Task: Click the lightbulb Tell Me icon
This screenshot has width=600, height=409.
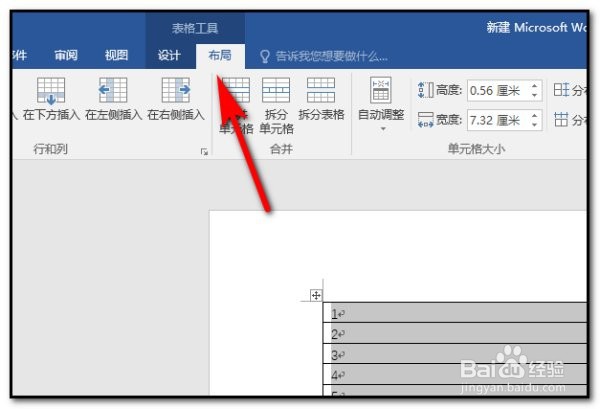Action: (265, 57)
